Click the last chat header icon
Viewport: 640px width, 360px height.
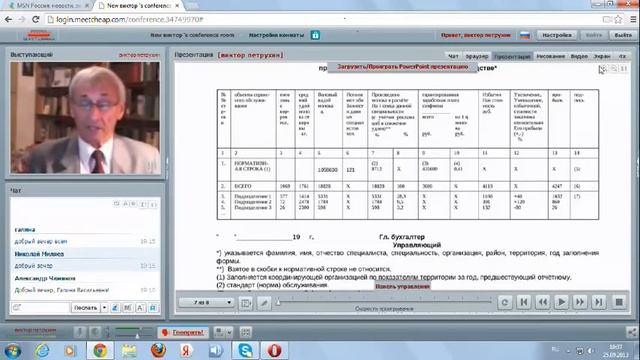pos(153,204)
